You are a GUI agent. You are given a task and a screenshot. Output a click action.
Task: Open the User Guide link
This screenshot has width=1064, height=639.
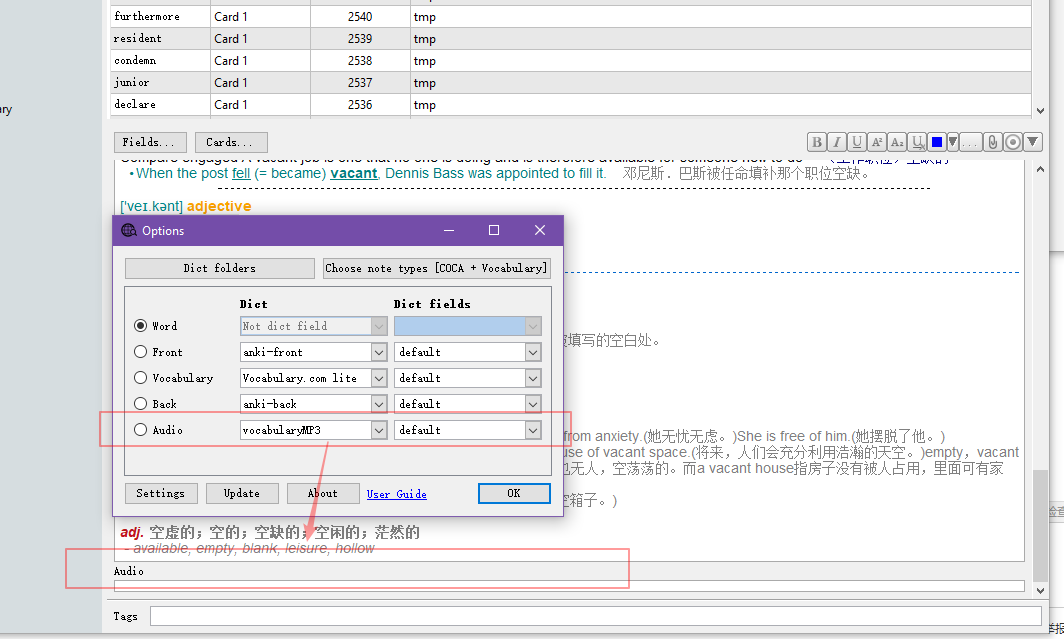coord(397,494)
